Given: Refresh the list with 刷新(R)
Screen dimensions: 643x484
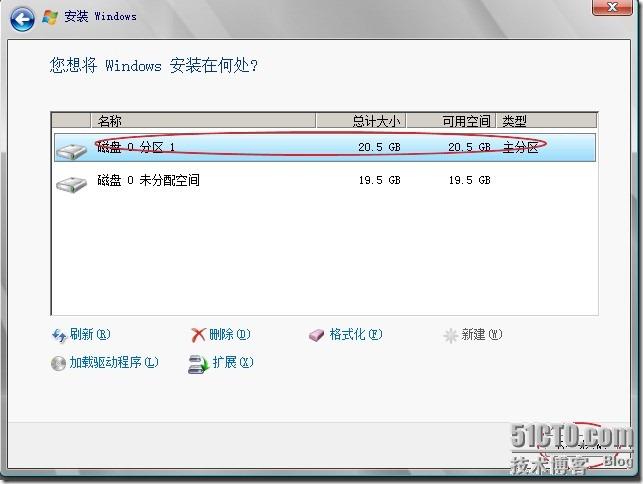Looking at the screenshot, I should (x=90, y=335).
